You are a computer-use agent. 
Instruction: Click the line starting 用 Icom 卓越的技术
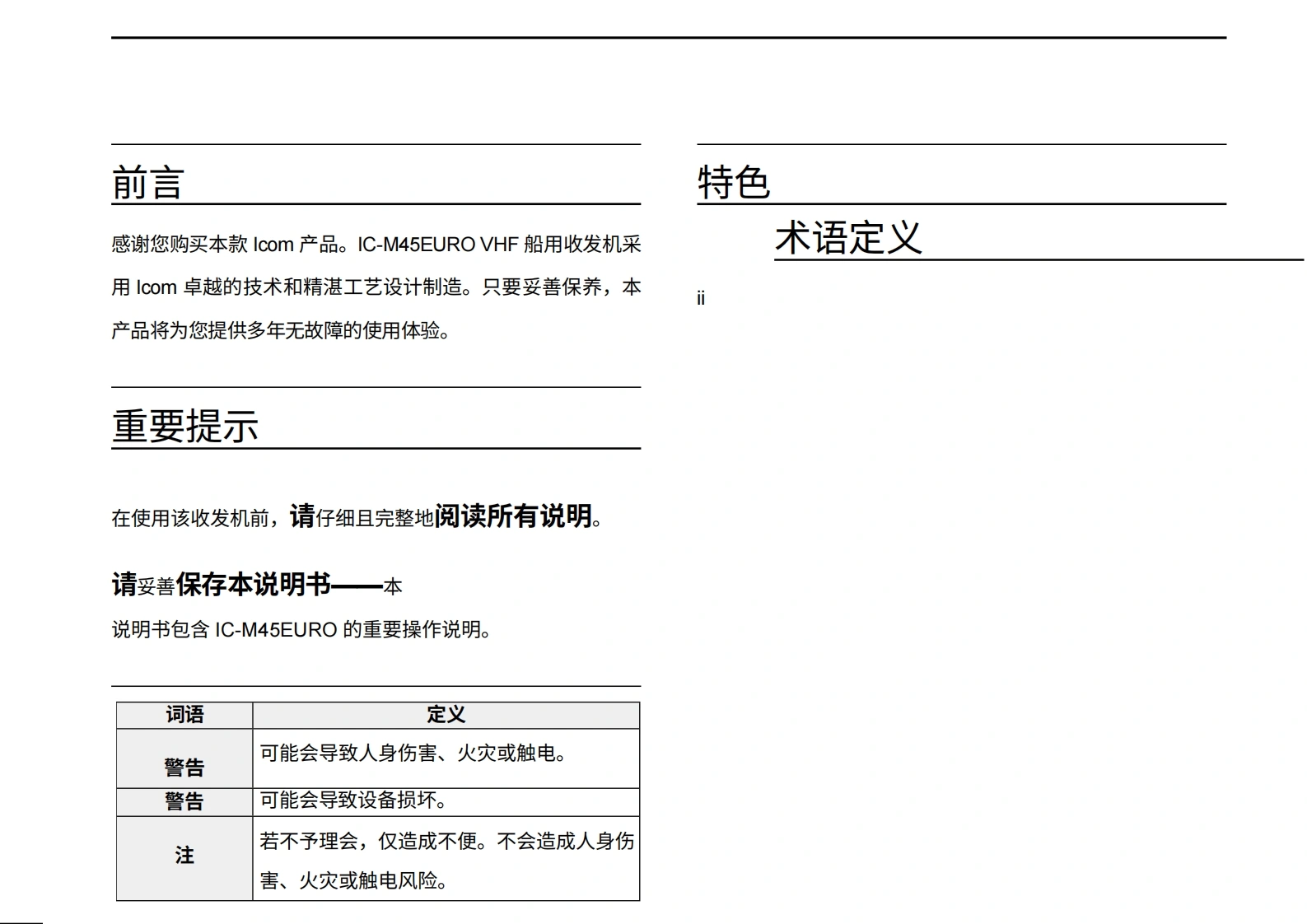(x=376, y=287)
